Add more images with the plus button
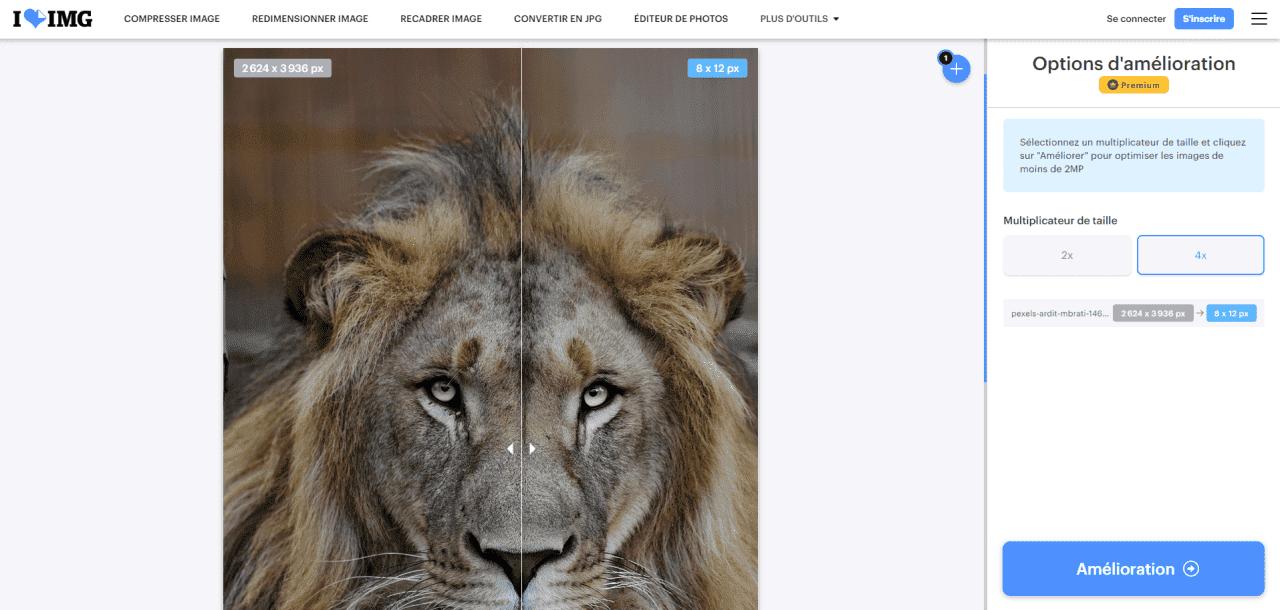1280x610 pixels. coord(956,69)
